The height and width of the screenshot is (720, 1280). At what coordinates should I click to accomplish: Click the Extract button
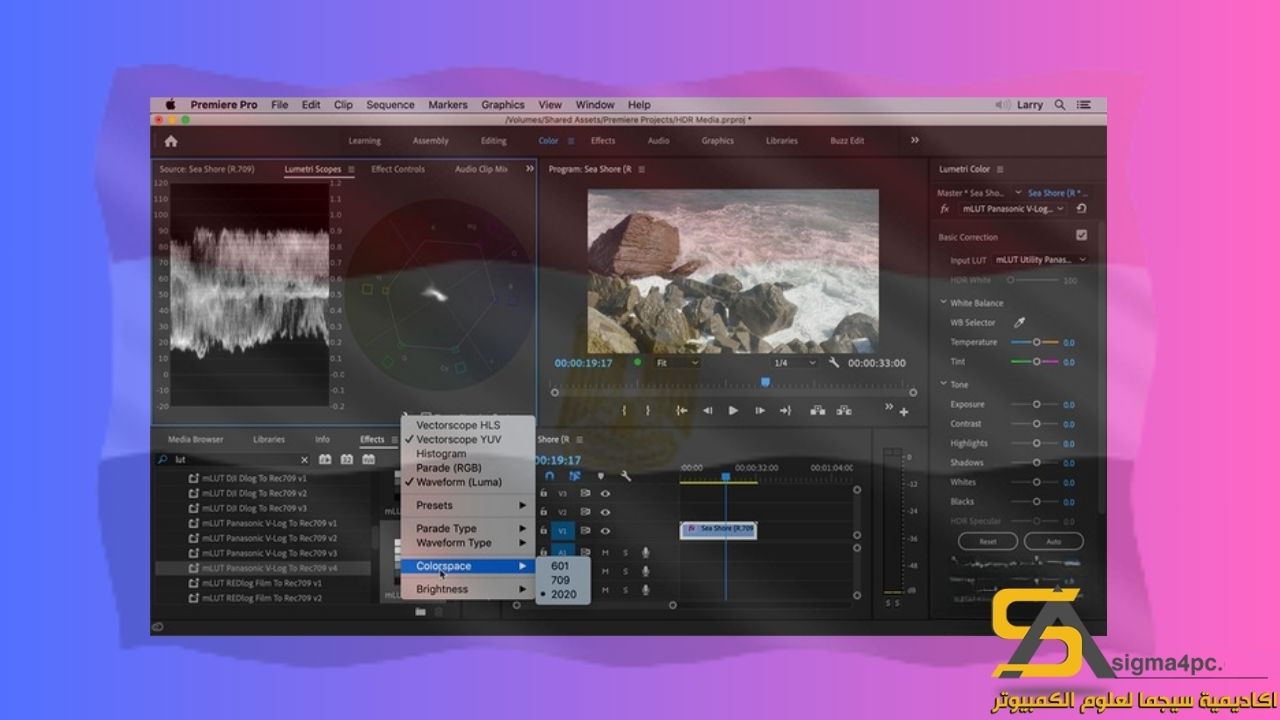[844, 410]
